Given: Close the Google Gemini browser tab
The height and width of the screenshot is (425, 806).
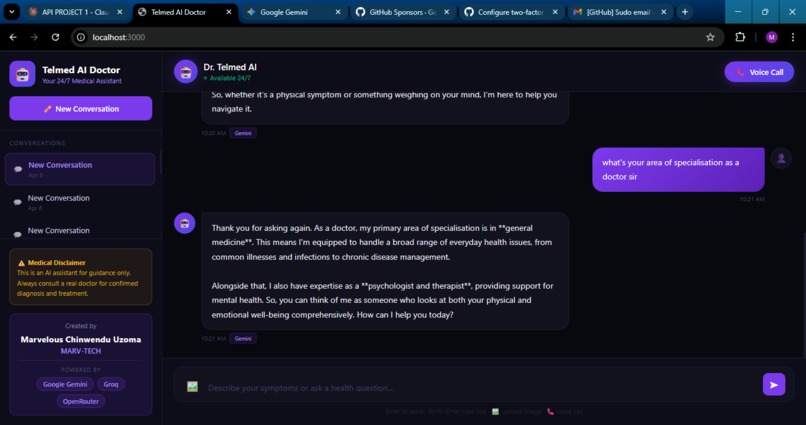Looking at the screenshot, I should coord(338,12).
